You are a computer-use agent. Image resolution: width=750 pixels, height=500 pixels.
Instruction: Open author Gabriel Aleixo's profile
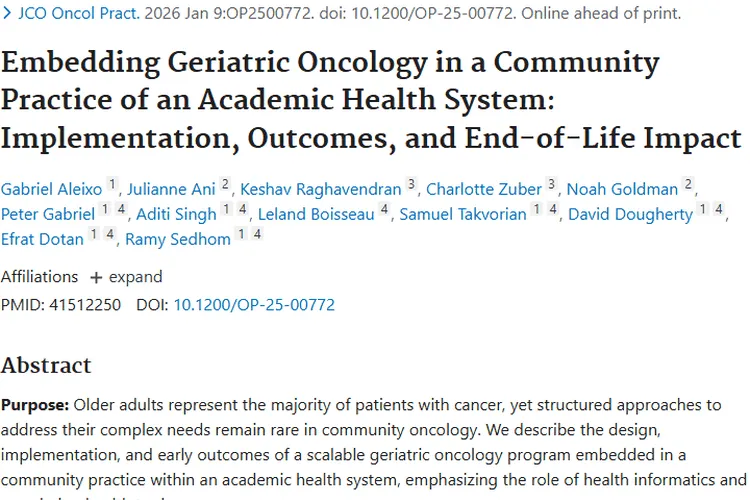point(51,189)
